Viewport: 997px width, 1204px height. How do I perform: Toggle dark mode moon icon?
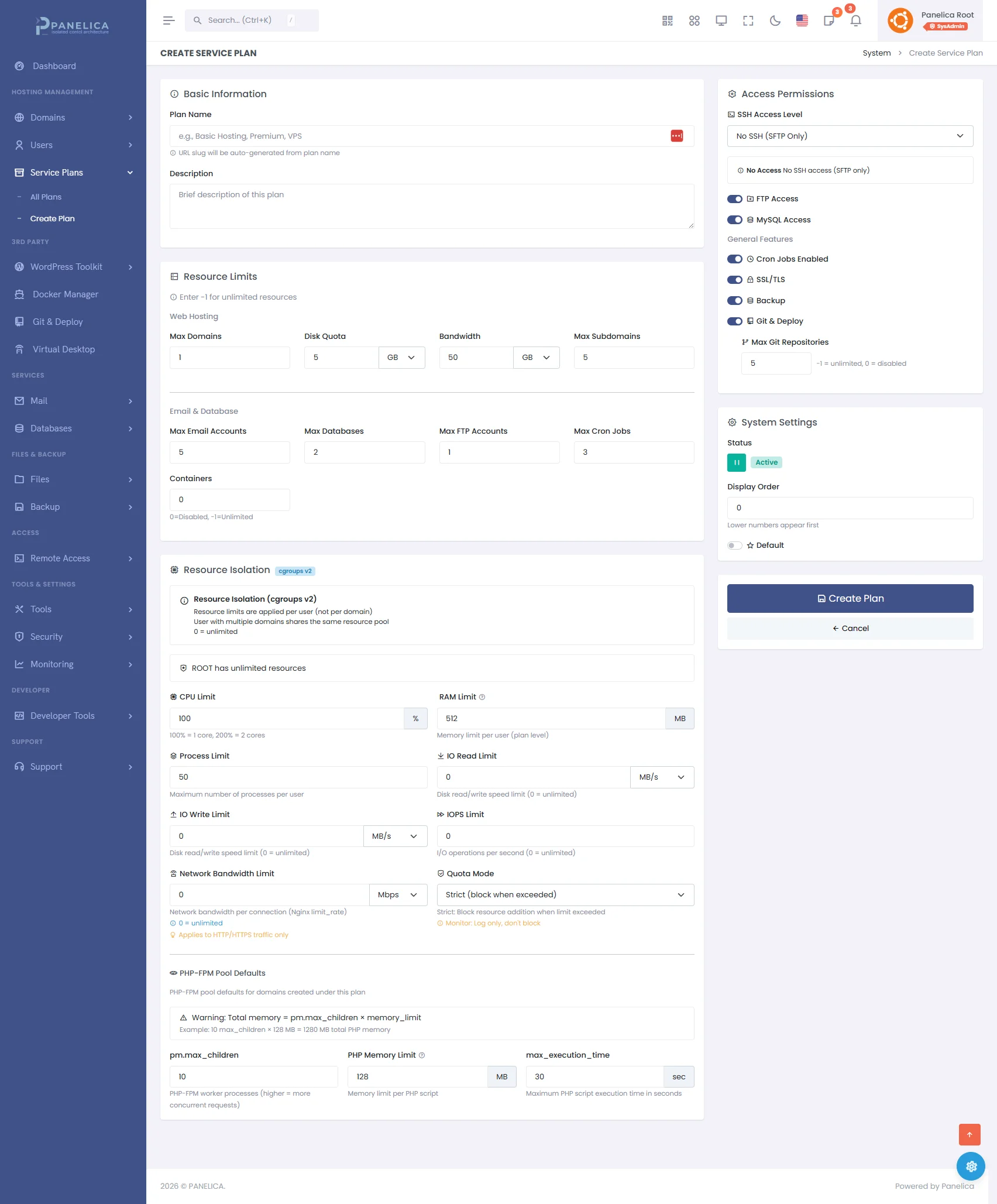coord(775,20)
